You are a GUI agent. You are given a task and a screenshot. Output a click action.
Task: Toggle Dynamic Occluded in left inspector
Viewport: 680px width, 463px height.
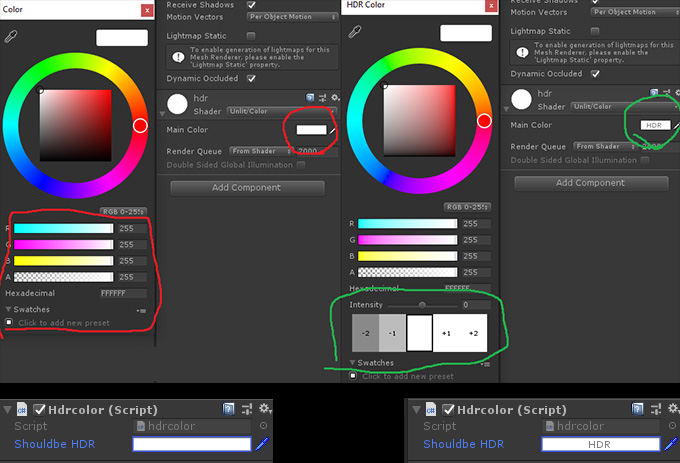click(x=251, y=78)
